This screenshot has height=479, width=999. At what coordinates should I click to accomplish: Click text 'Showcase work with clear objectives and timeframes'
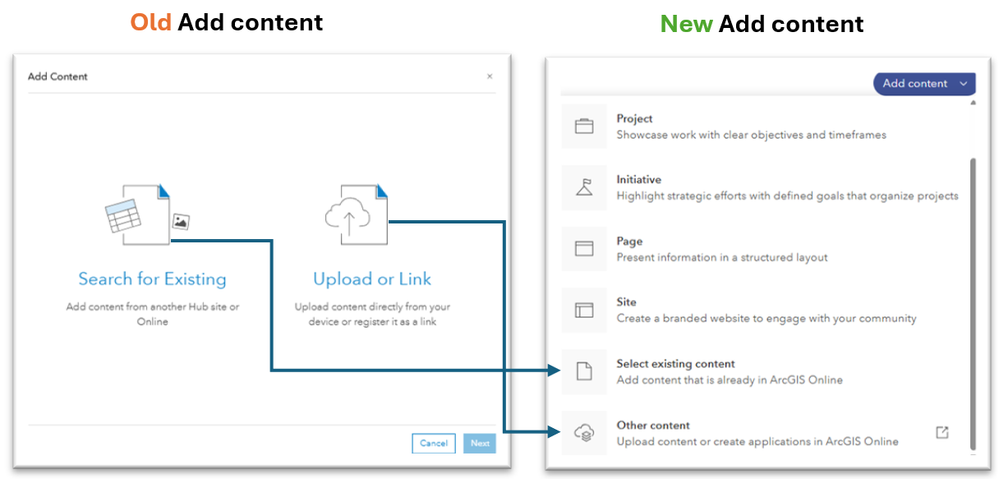click(751, 135)
